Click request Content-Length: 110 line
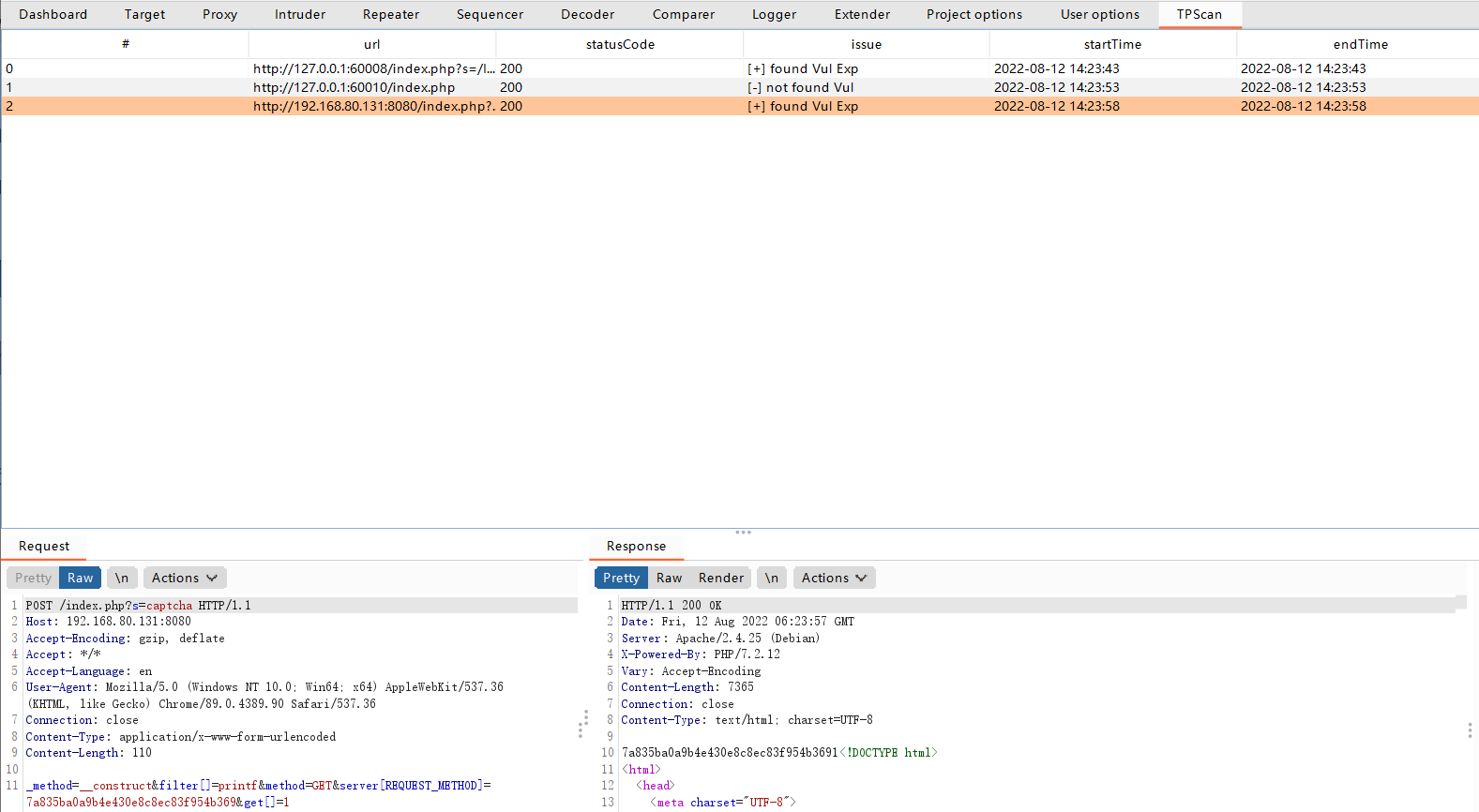Viewport: 1479px width, 812px height. tap(88, 753)
